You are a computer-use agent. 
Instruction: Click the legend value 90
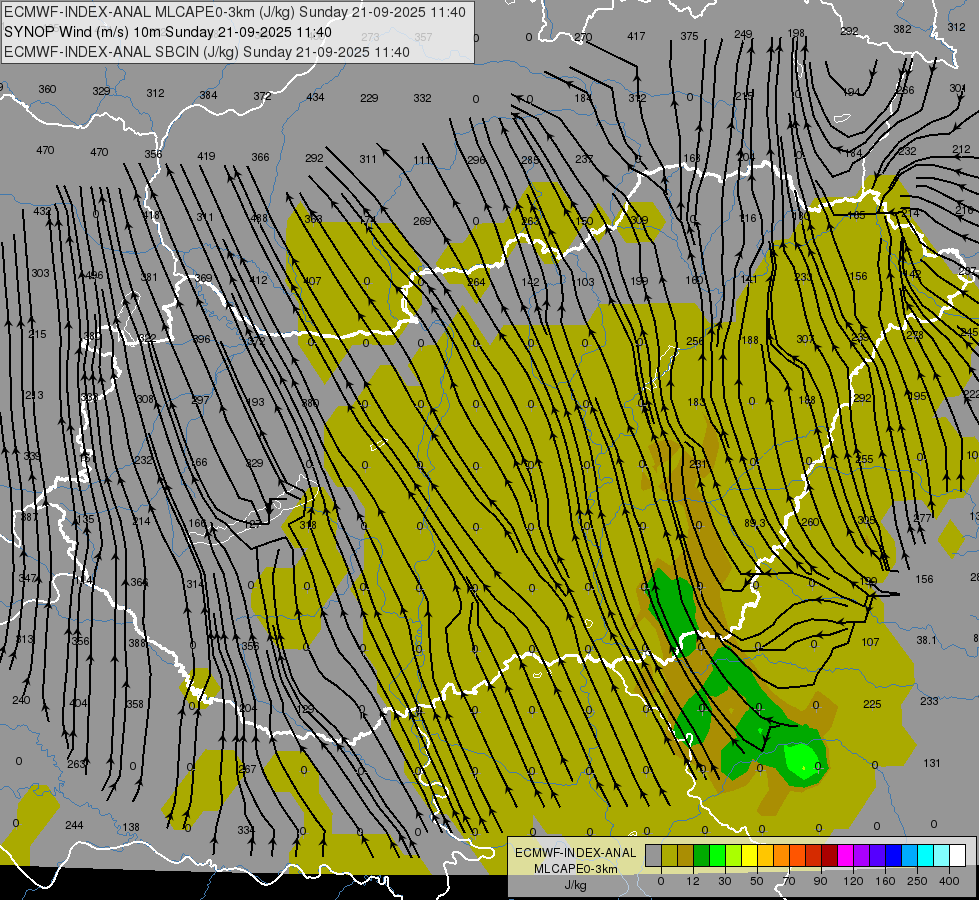coord(820,881)
